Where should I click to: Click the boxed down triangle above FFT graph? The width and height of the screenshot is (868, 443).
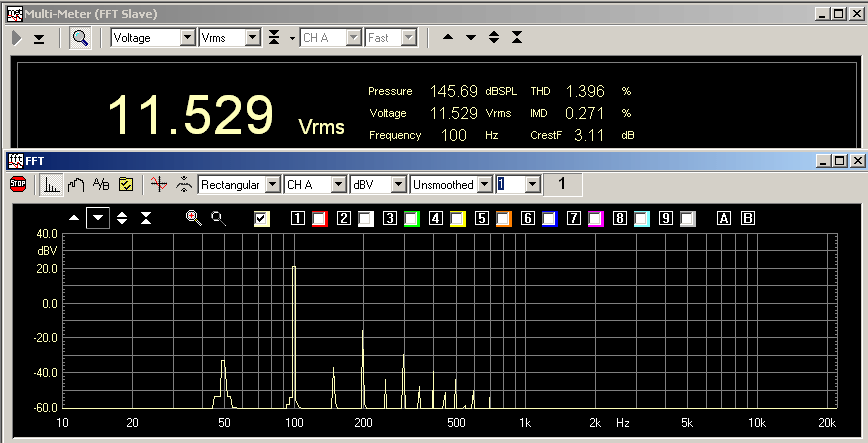point(97,218)
